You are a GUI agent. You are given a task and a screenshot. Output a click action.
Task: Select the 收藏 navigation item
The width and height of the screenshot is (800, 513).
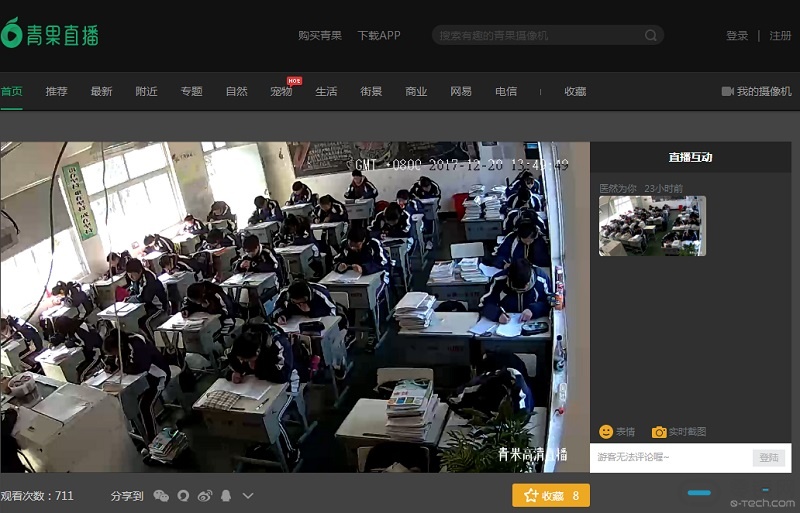[x=575, y=91]
